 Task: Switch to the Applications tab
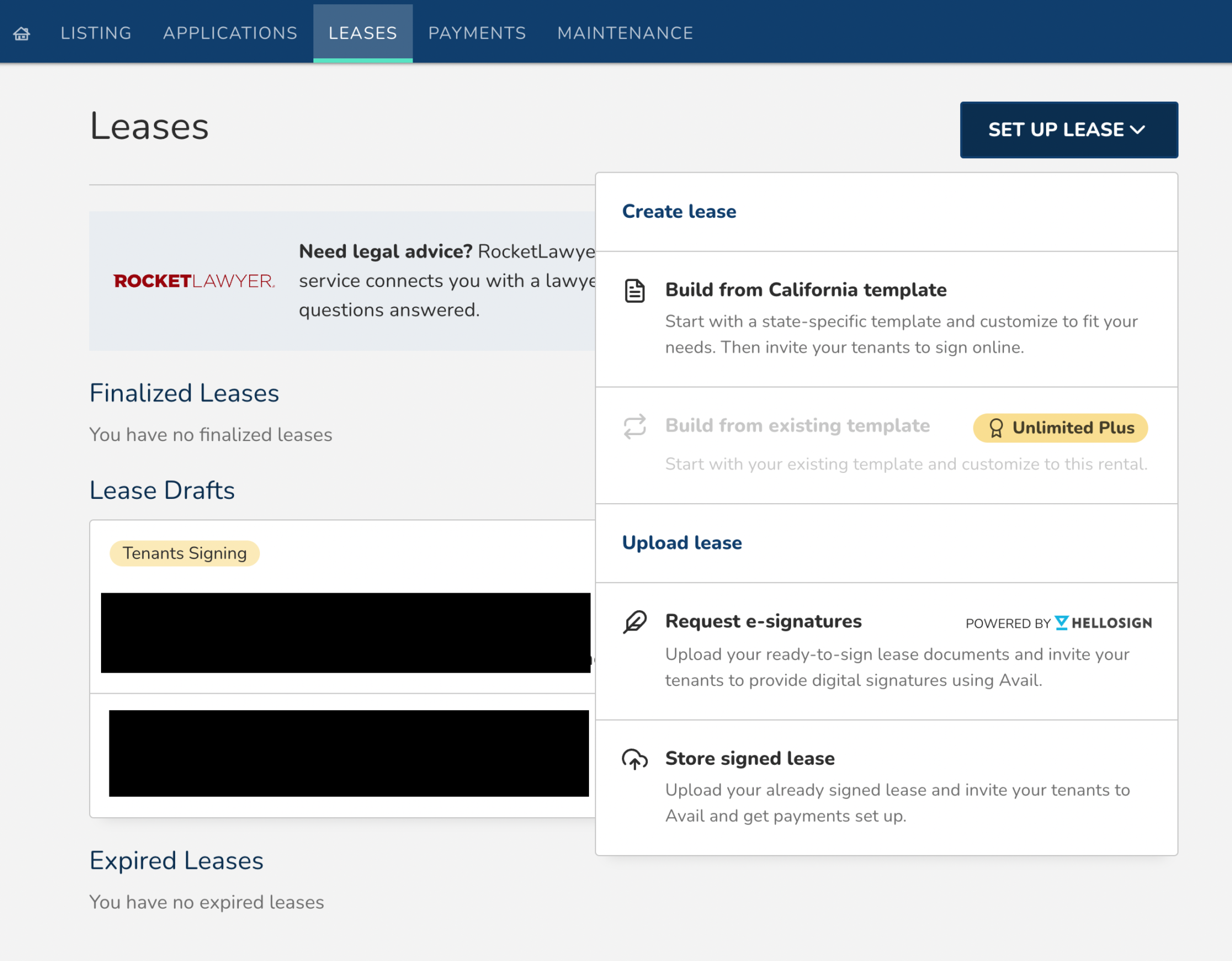click(x=230, y=33)
